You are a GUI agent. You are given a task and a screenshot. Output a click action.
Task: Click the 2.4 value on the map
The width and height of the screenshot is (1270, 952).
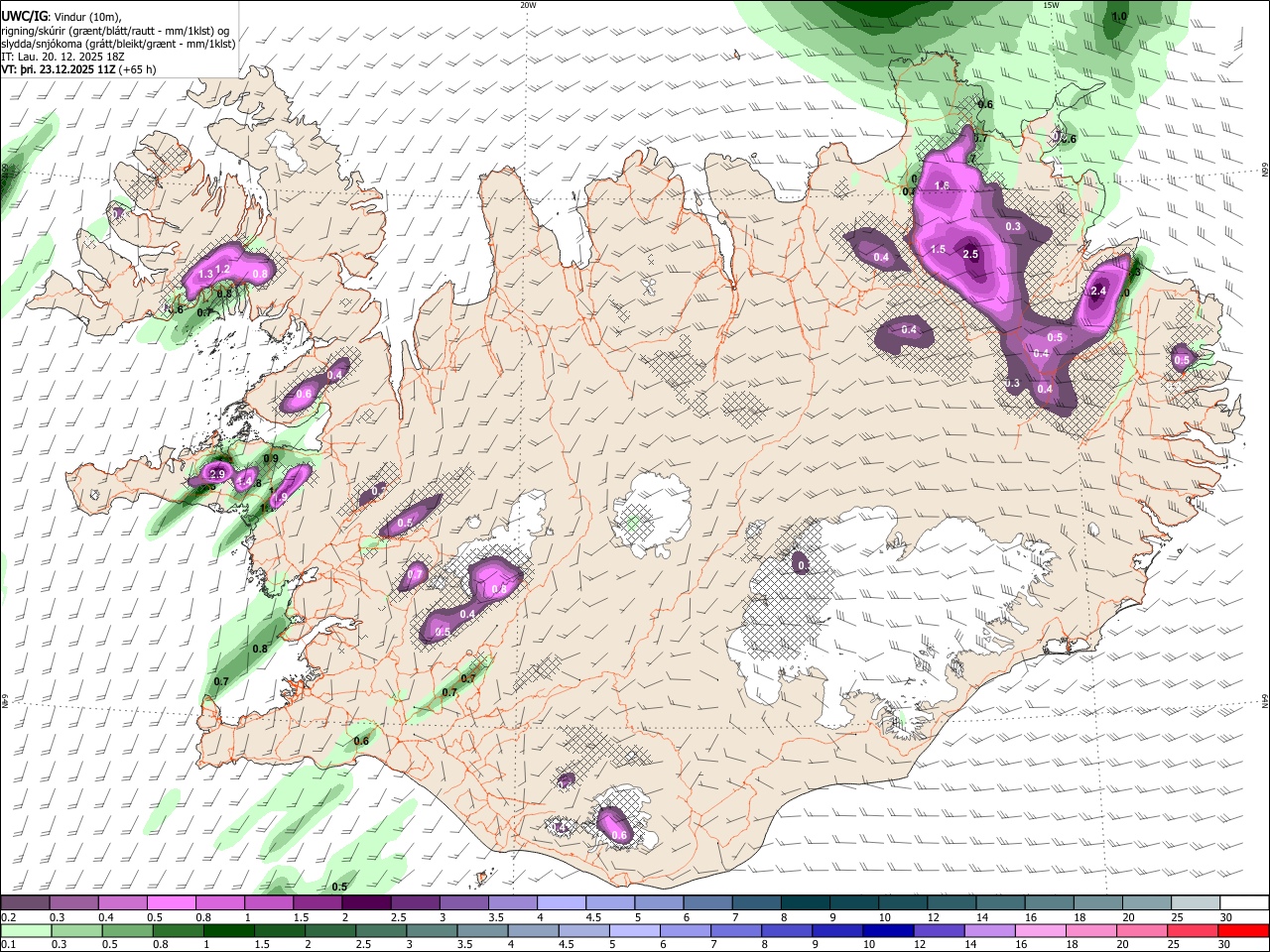1097,292
